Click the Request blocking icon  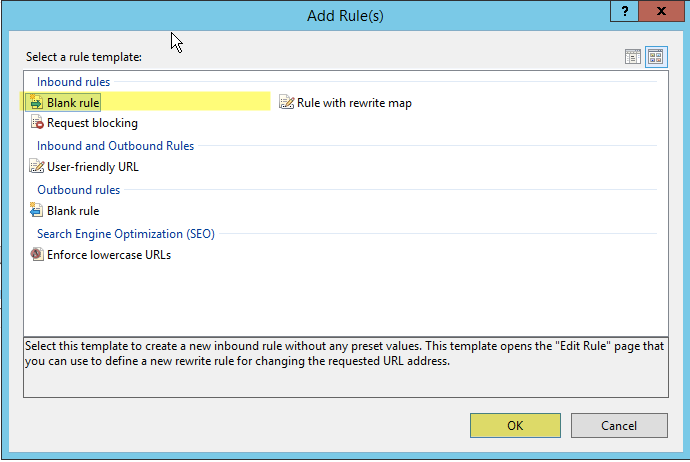coord(37,122)
